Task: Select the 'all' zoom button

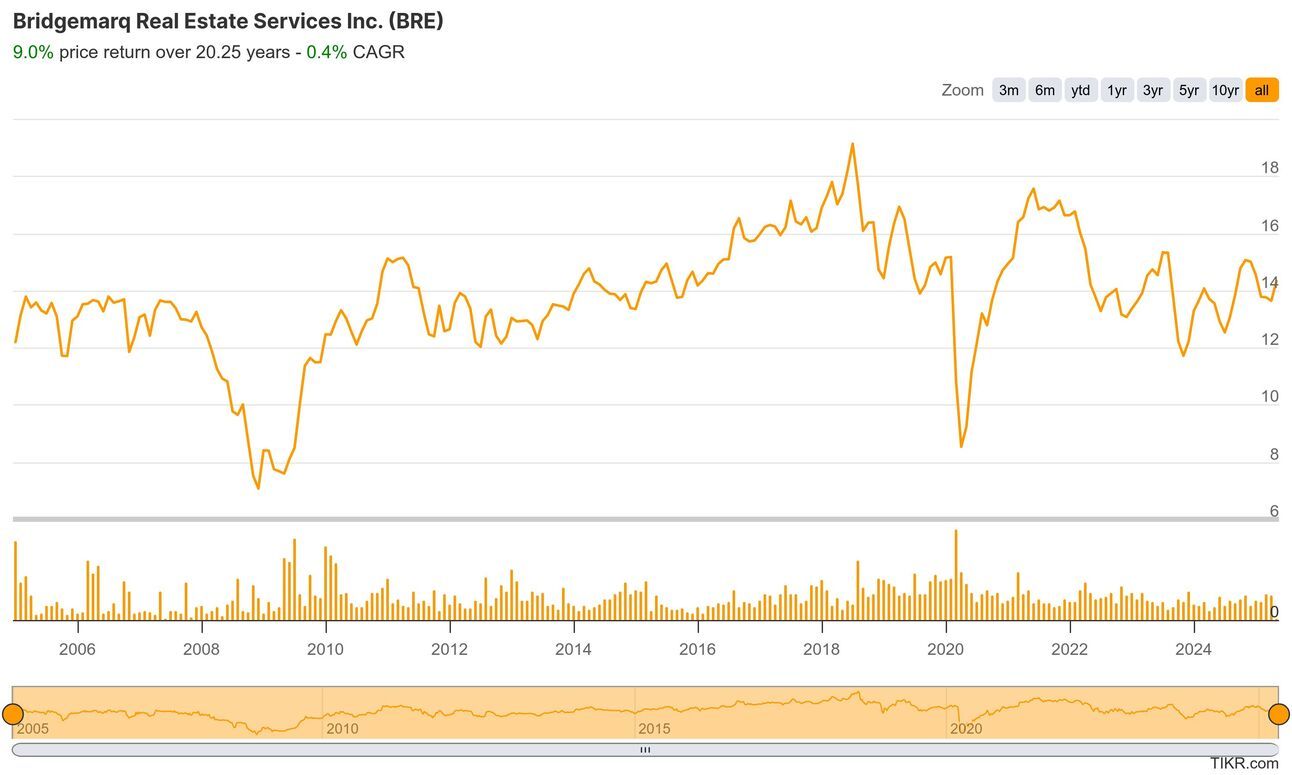Action: 1262,90
